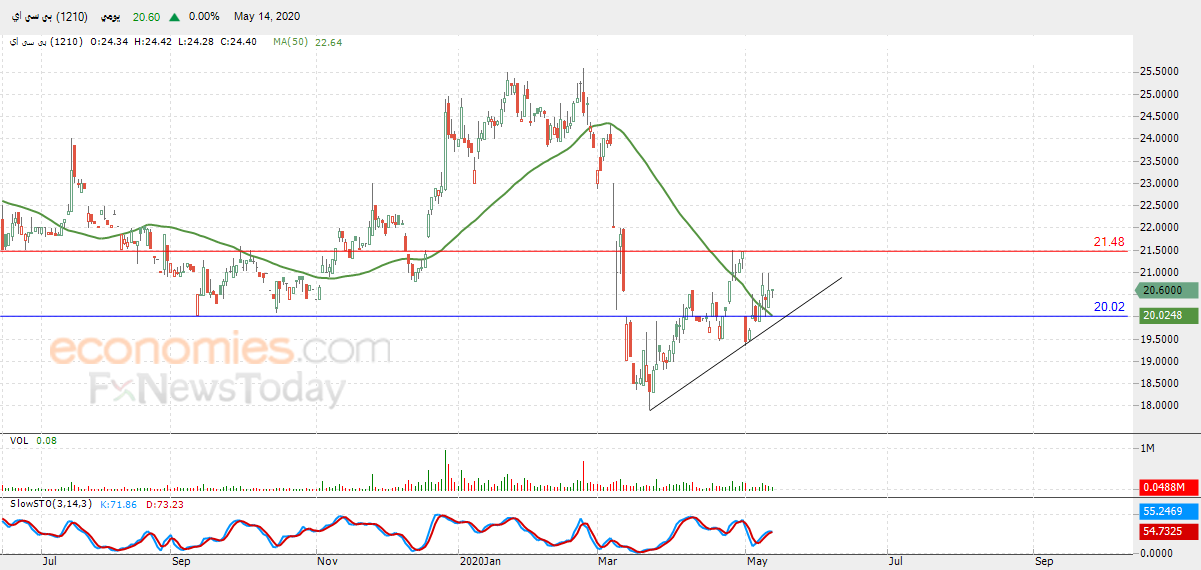Image resolution: width=1201 pixels, height=570 pixels.
Task: Click the moving average value 22.64
Action: coord(329,43)
